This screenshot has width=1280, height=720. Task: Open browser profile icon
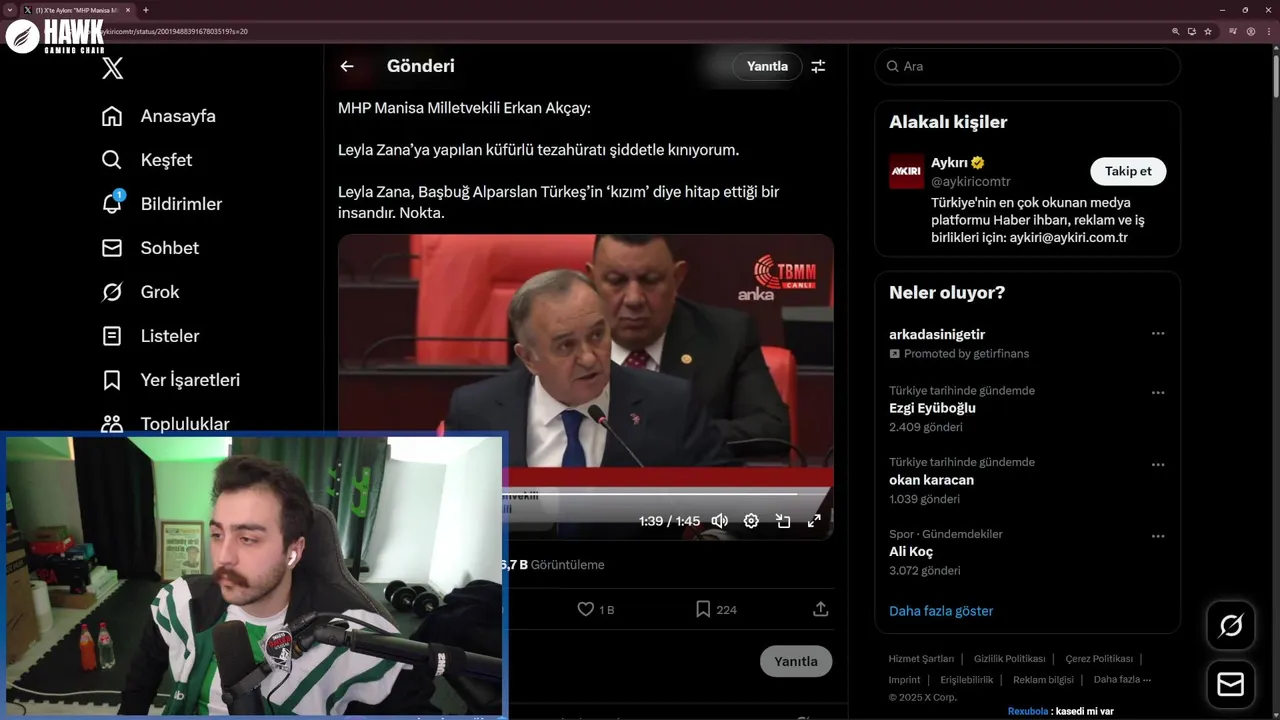(x=1251, y=32)
